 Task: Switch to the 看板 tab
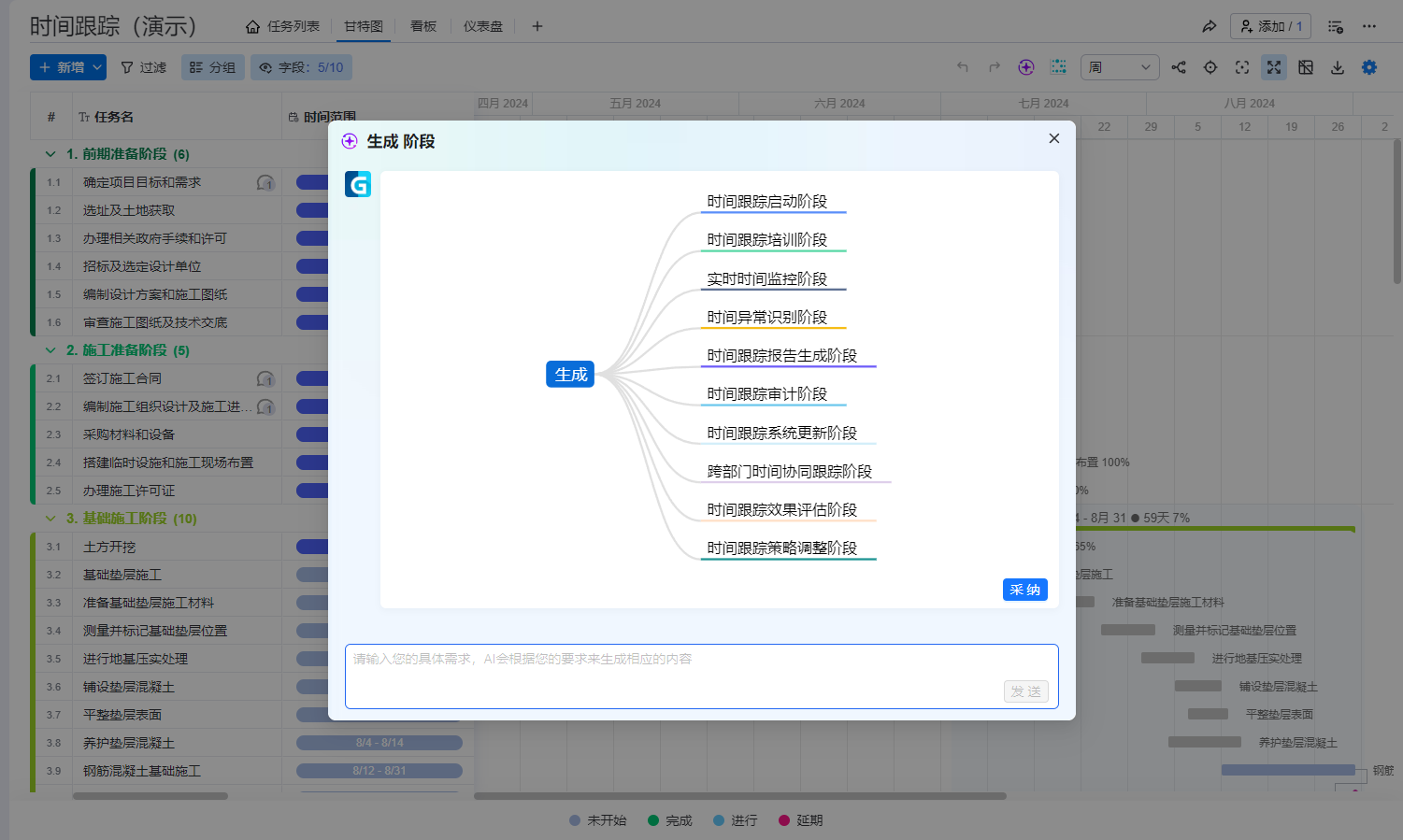click(x=423, y=26)
